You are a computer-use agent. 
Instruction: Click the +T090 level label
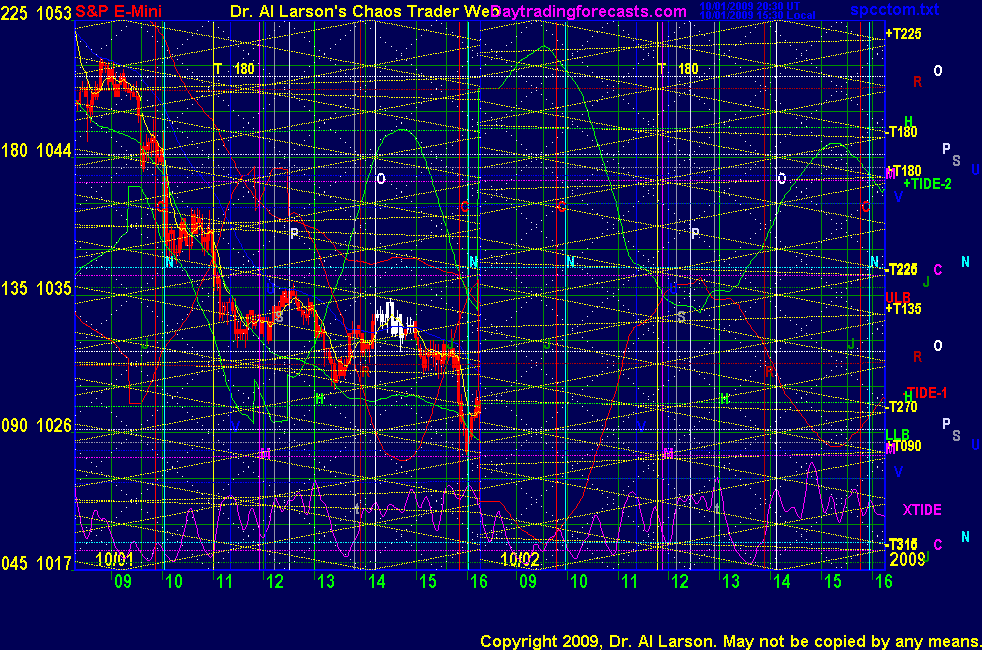pos(904,445)
